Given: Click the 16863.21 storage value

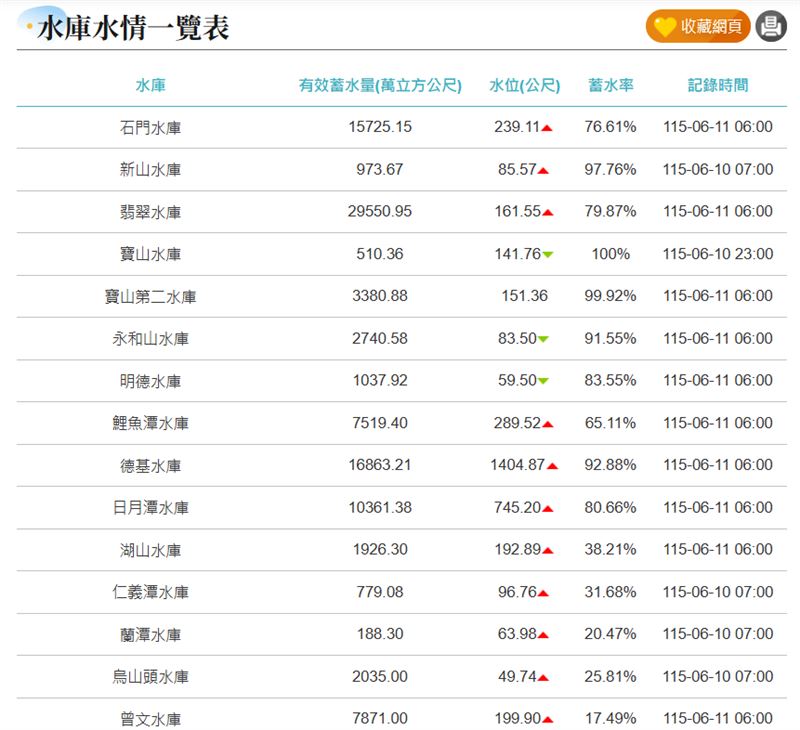Looking at the screenshot, I should coord(380,465).
